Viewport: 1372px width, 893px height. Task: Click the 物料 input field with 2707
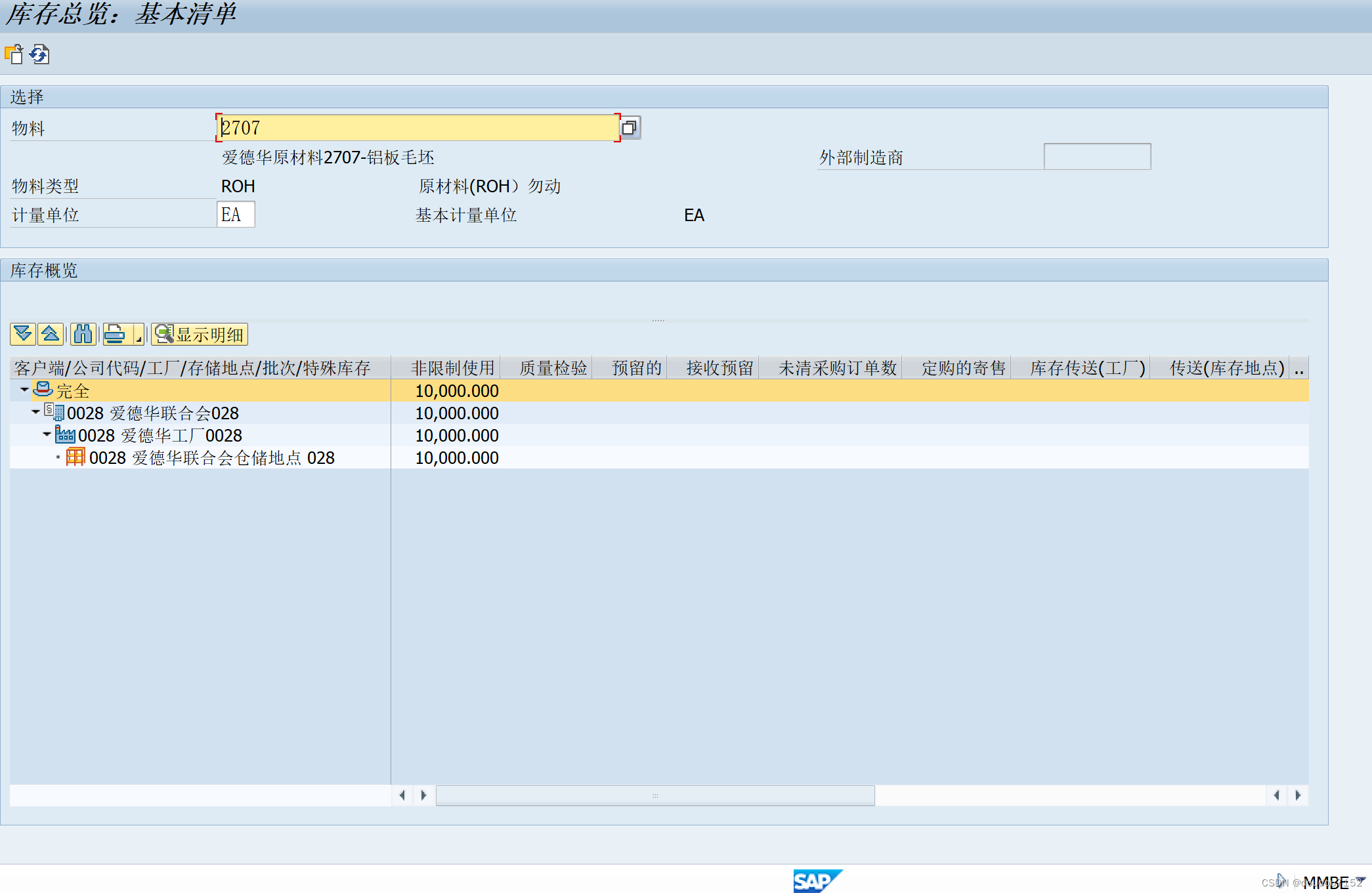(418, 127)
